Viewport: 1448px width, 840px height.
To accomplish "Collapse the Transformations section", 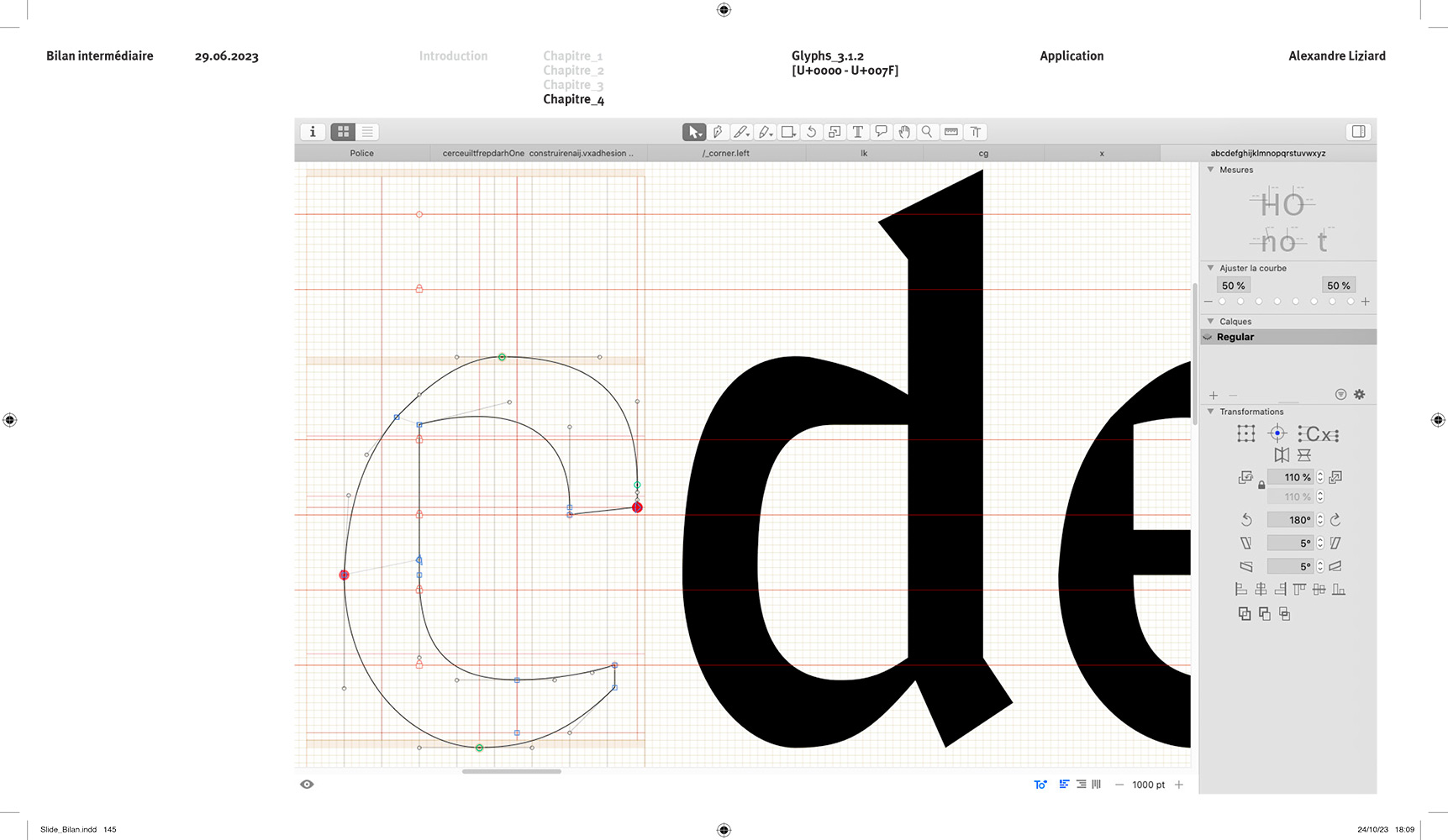I will [x=1210, y=412].
